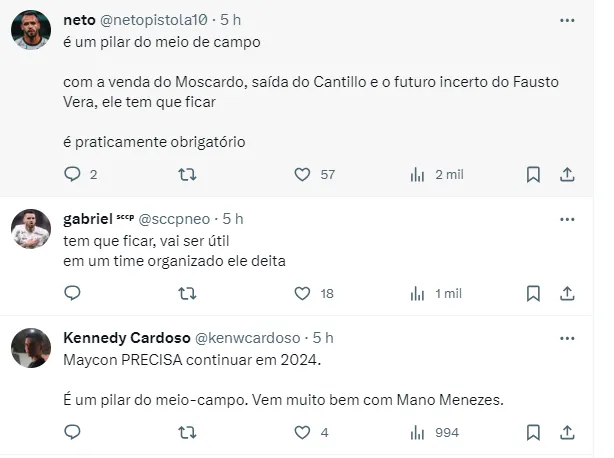Viewport: 614px width, 458px height.
Task: View analytics on neto's tweet
Action: pos(418,174)
